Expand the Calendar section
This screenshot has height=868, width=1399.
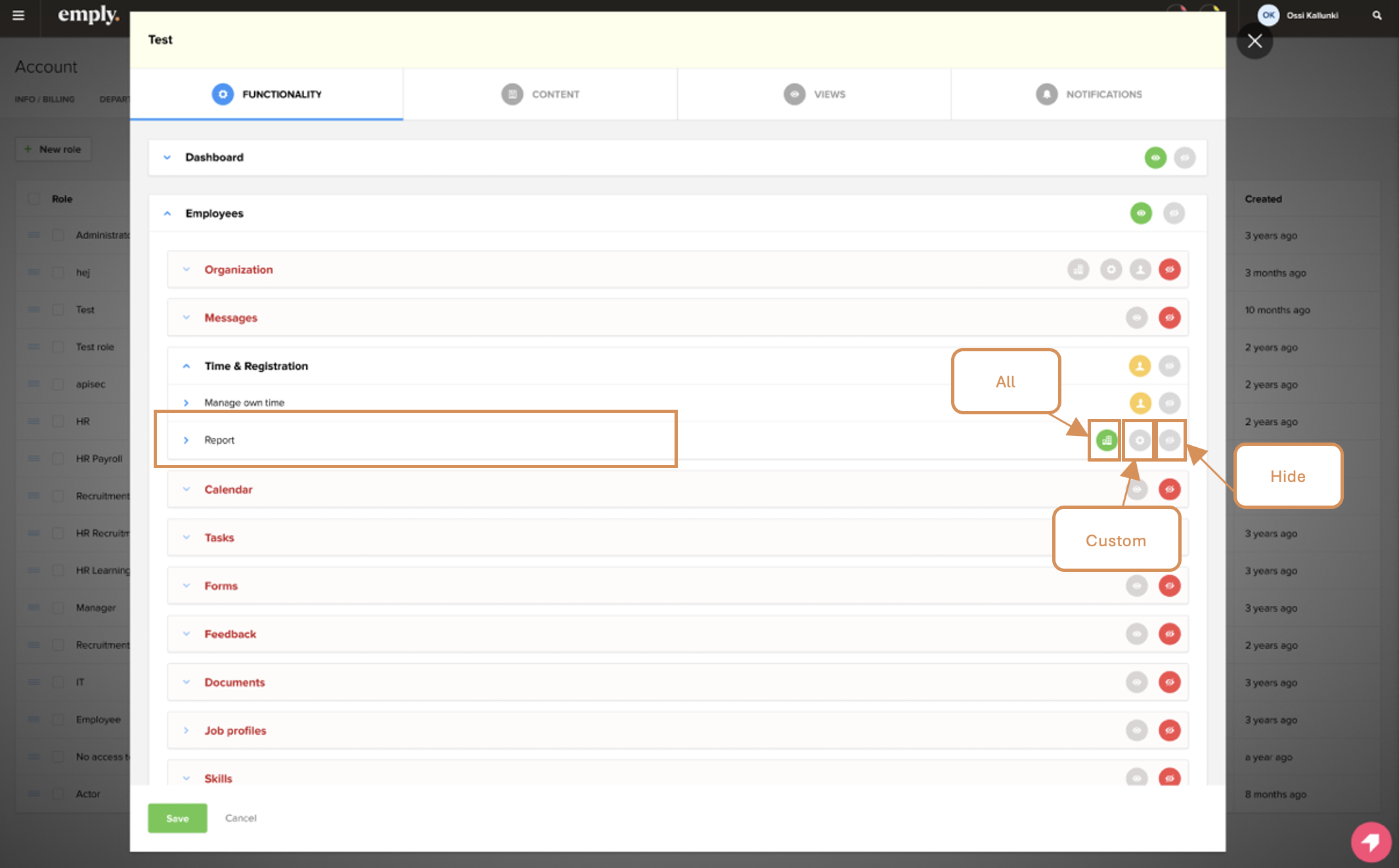point(187,489)
